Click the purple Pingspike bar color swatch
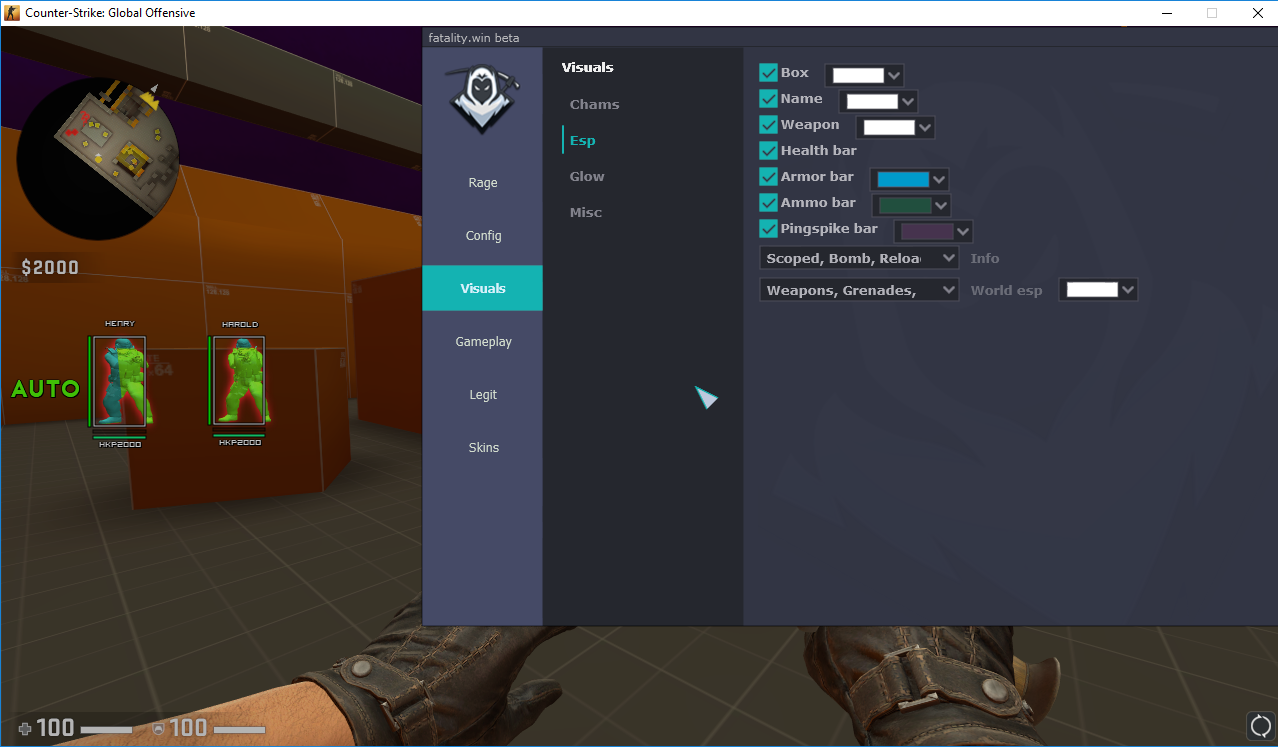The width and height of the screenshot is (1278, 747). coord(927,231)
